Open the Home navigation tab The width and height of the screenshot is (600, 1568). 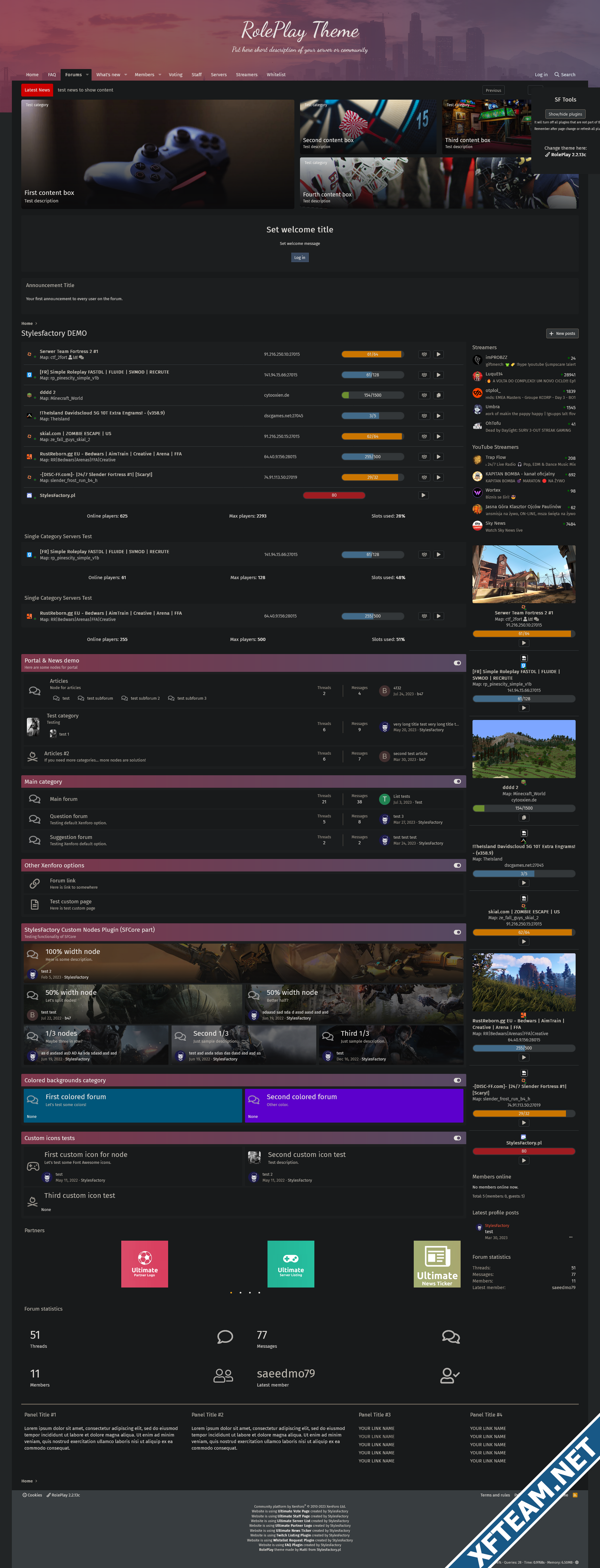32,75
